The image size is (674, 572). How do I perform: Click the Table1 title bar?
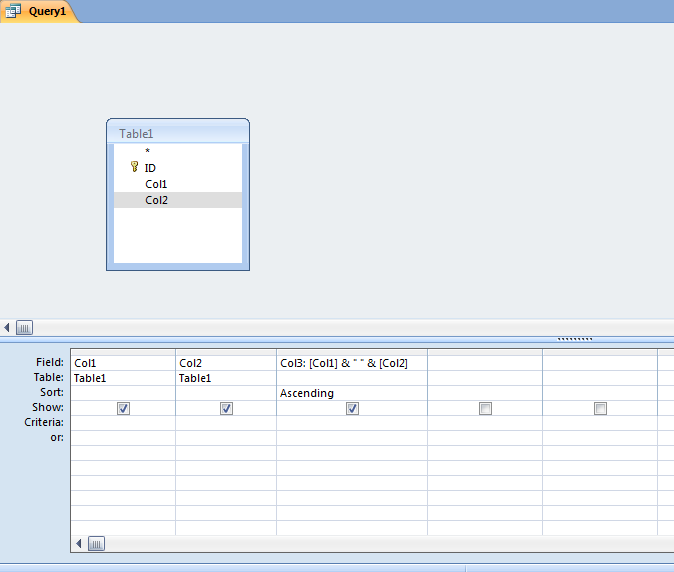[178, 132]
